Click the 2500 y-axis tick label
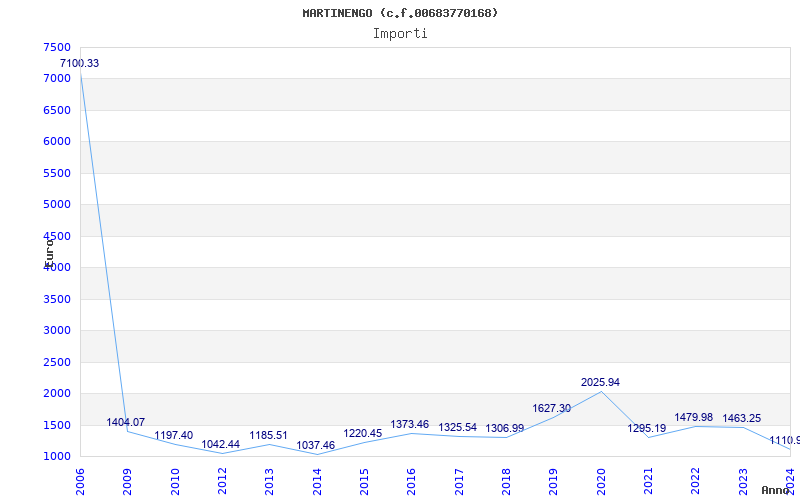The width and height of the screenshot is (800, 500). click(57, 362)
